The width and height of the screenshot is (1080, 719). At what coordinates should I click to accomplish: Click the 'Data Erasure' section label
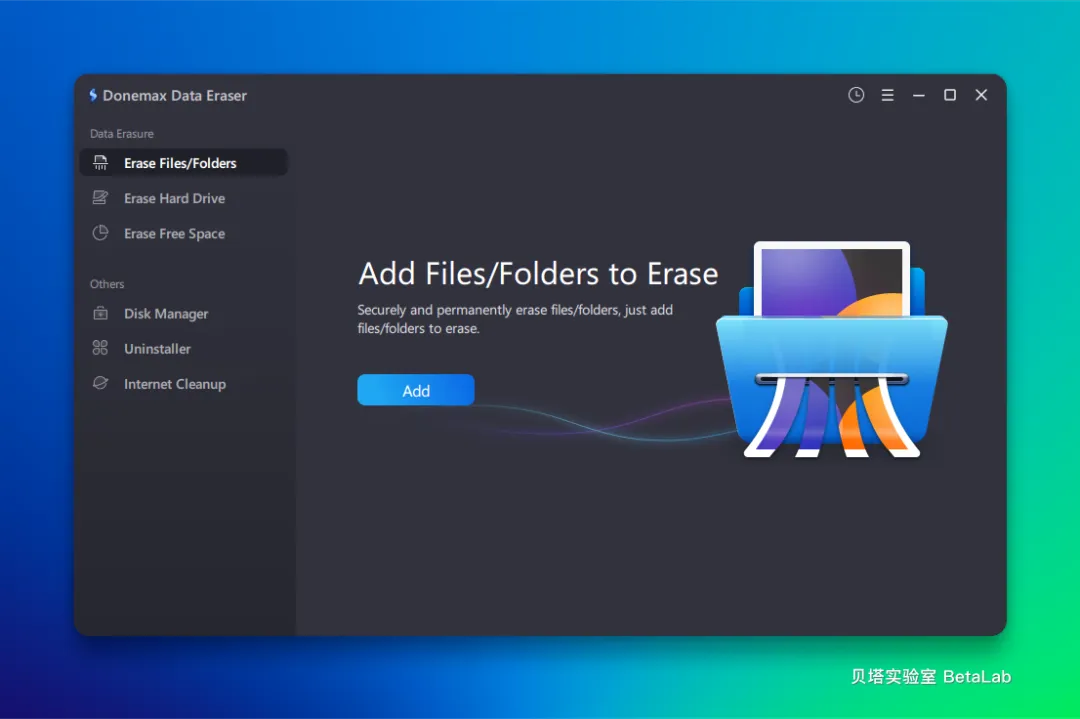click(122, 134)
